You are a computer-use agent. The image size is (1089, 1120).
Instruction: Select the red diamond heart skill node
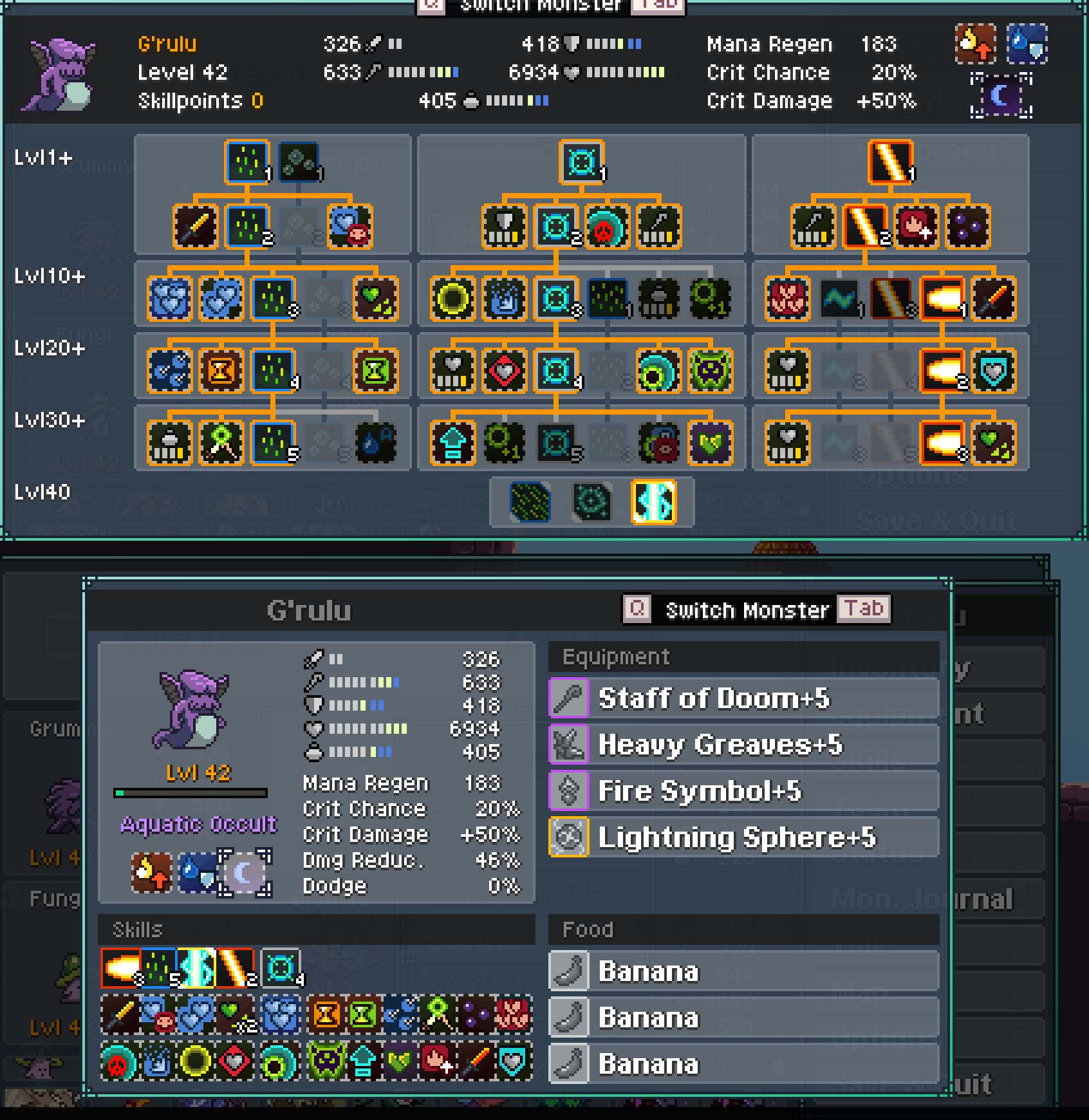pyautogui.click(x=504, y=370)
